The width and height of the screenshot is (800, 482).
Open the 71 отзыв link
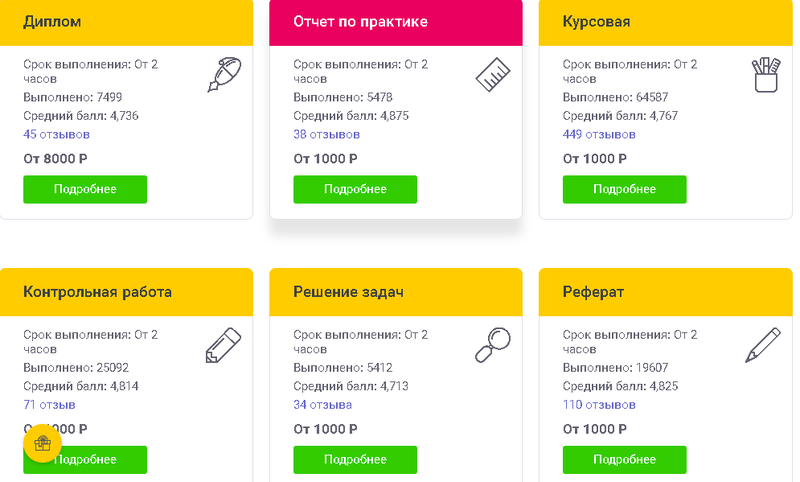coord(49,405)
